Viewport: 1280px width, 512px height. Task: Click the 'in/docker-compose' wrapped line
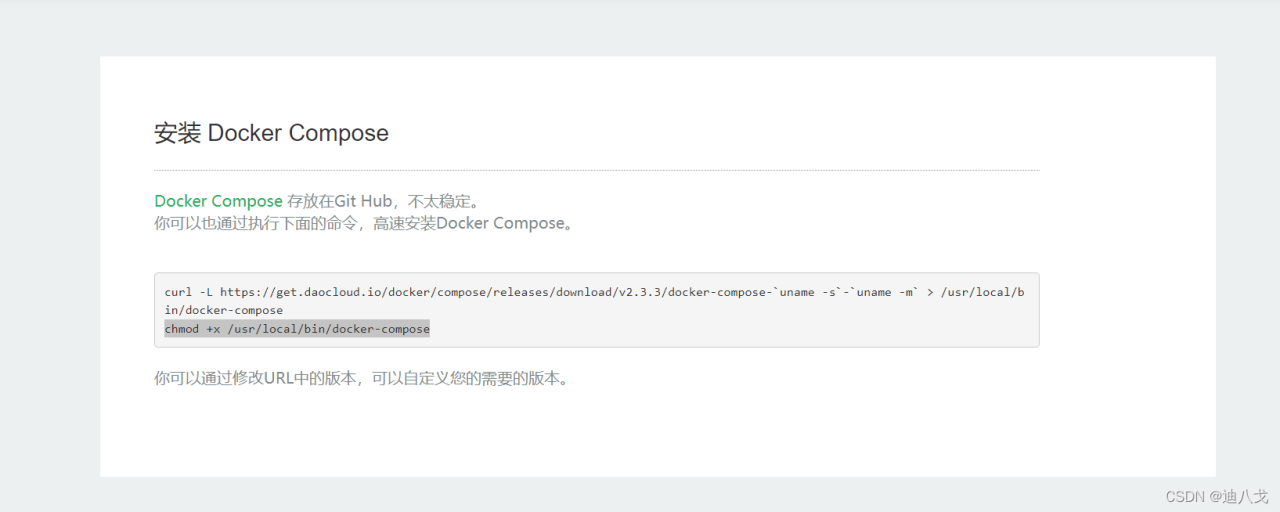[x=224, y=310]
